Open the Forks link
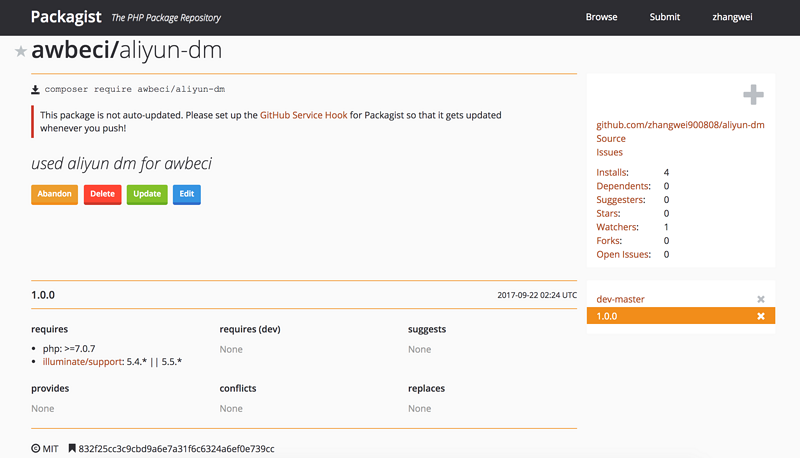800x458 pixels. [609, 241]
